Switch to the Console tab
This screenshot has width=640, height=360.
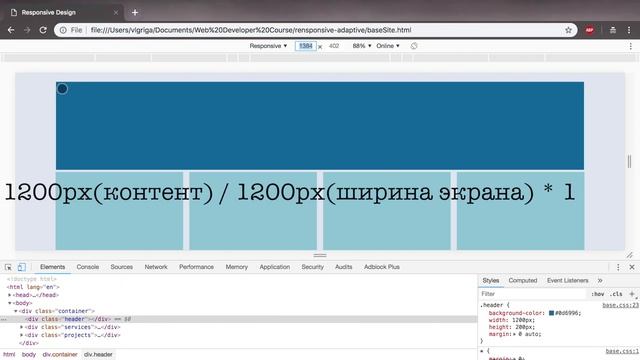[88, 267]
